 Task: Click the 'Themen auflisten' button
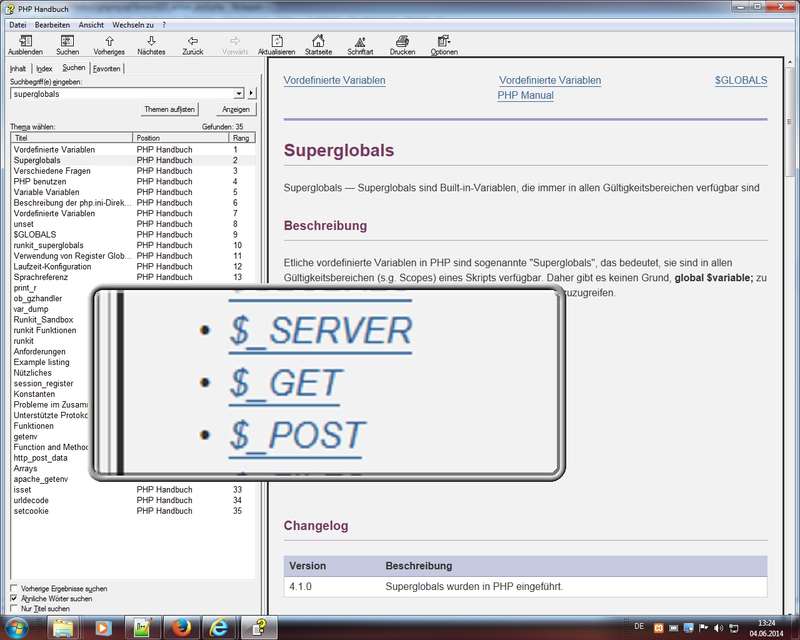click(169, 109)
